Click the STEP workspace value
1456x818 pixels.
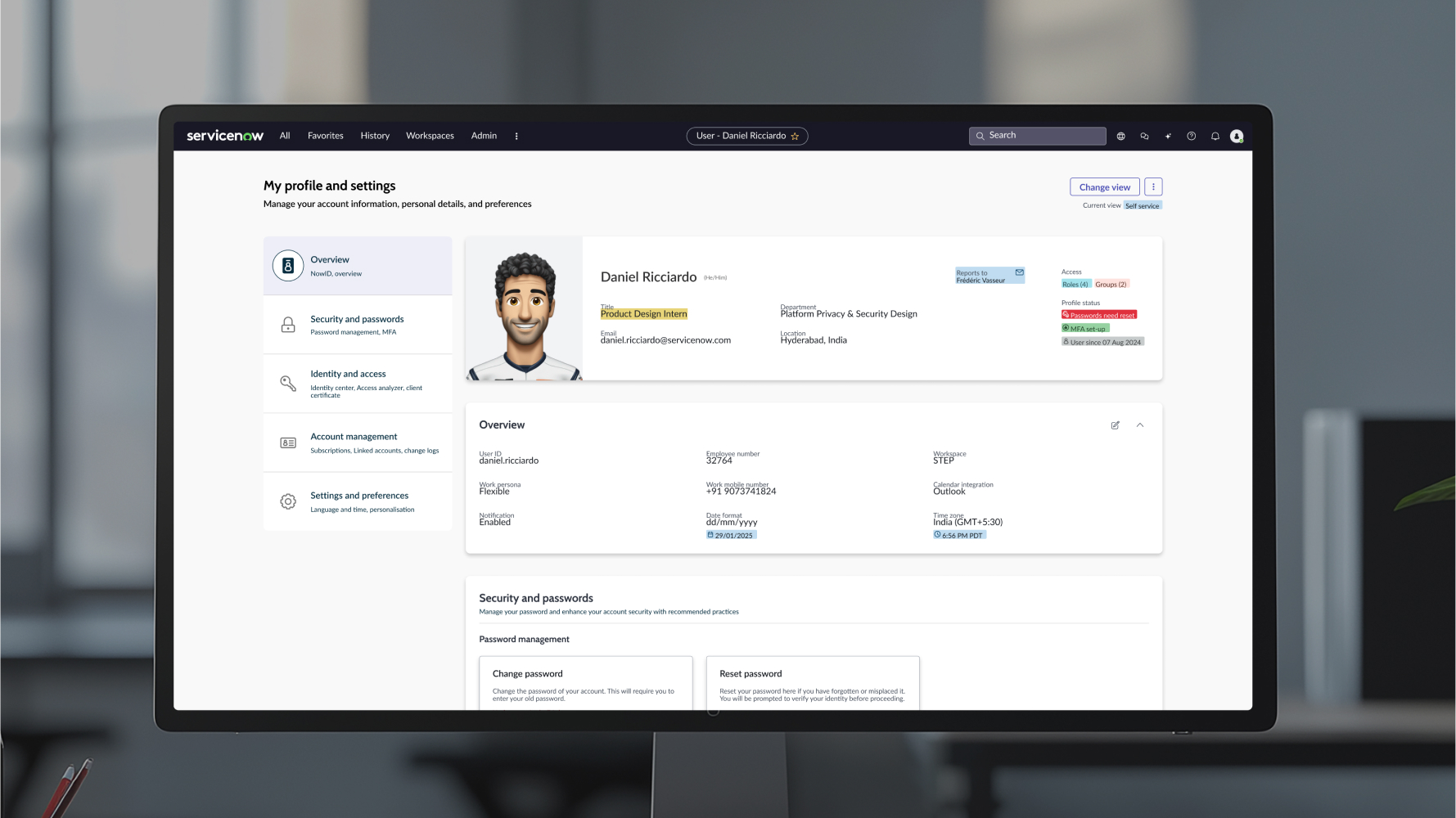pos(944,461)
